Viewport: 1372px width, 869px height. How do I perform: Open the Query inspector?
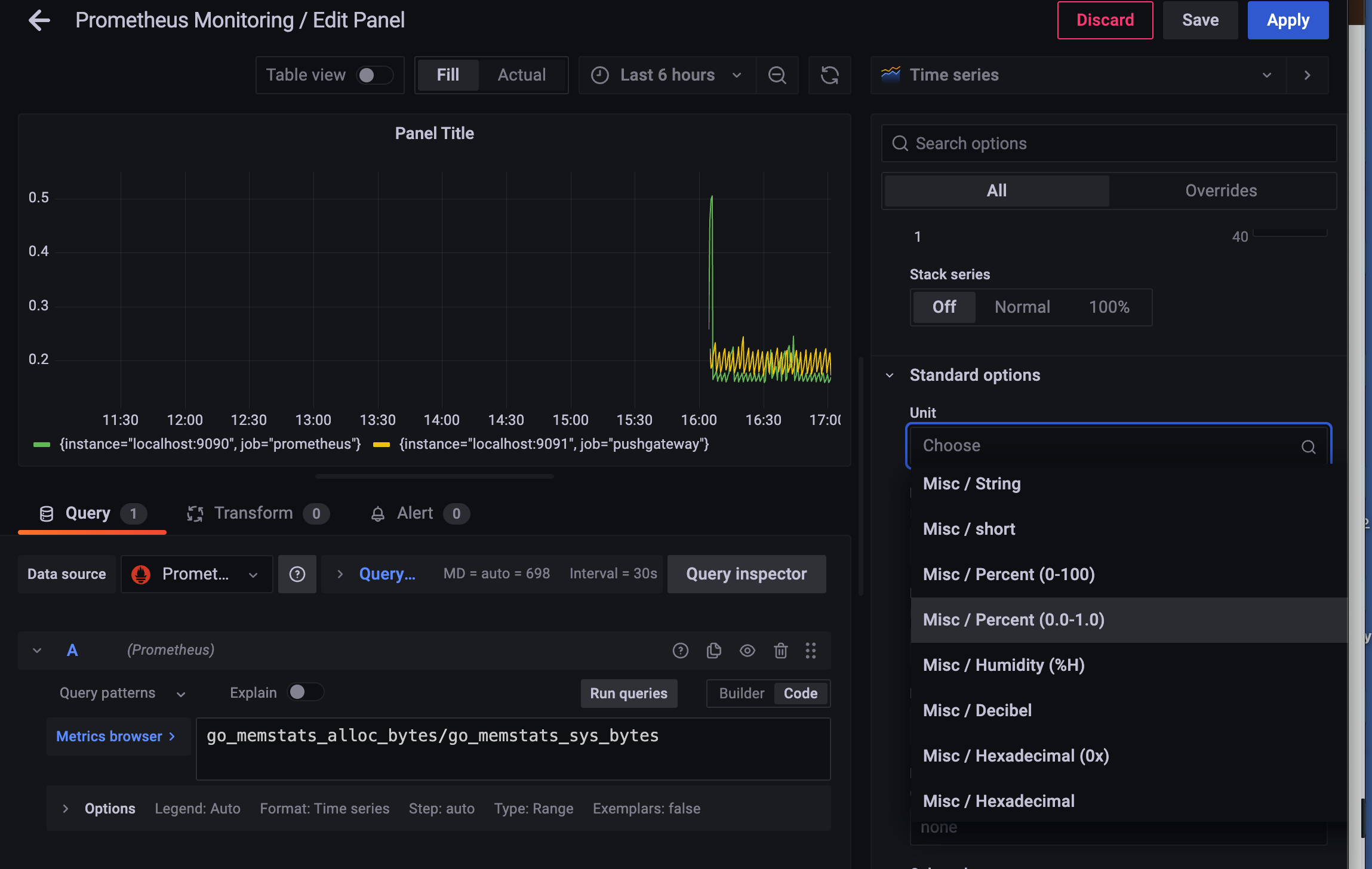(x=746, y=574)
